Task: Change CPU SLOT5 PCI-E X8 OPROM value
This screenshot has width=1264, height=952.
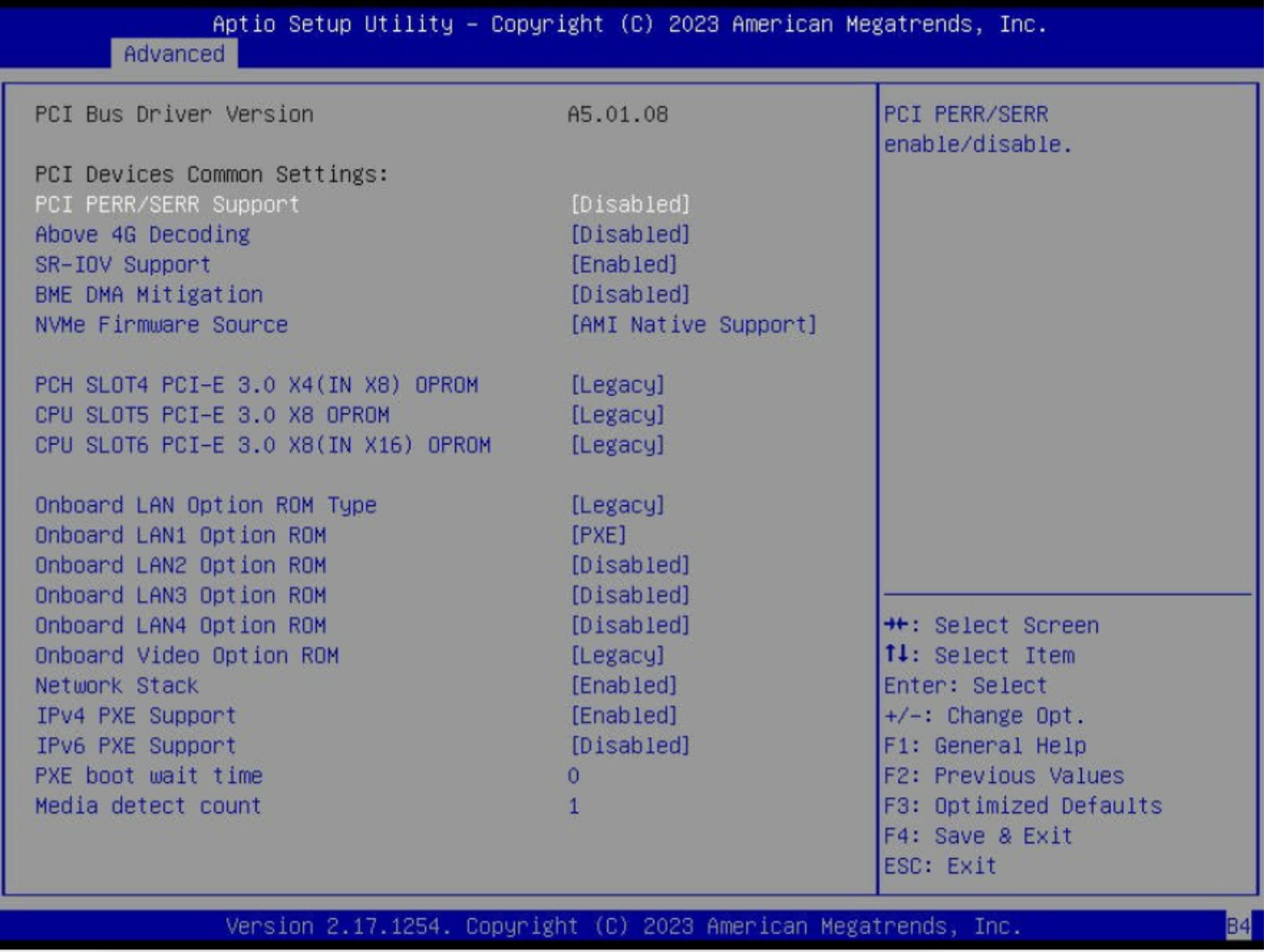Action: coord(618,416)
